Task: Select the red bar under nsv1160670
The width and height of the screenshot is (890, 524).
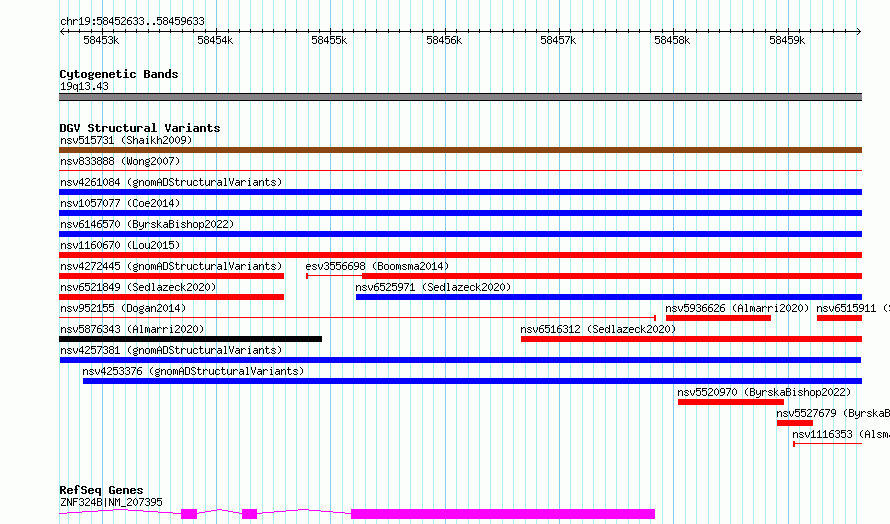Action: coord(460,255)
